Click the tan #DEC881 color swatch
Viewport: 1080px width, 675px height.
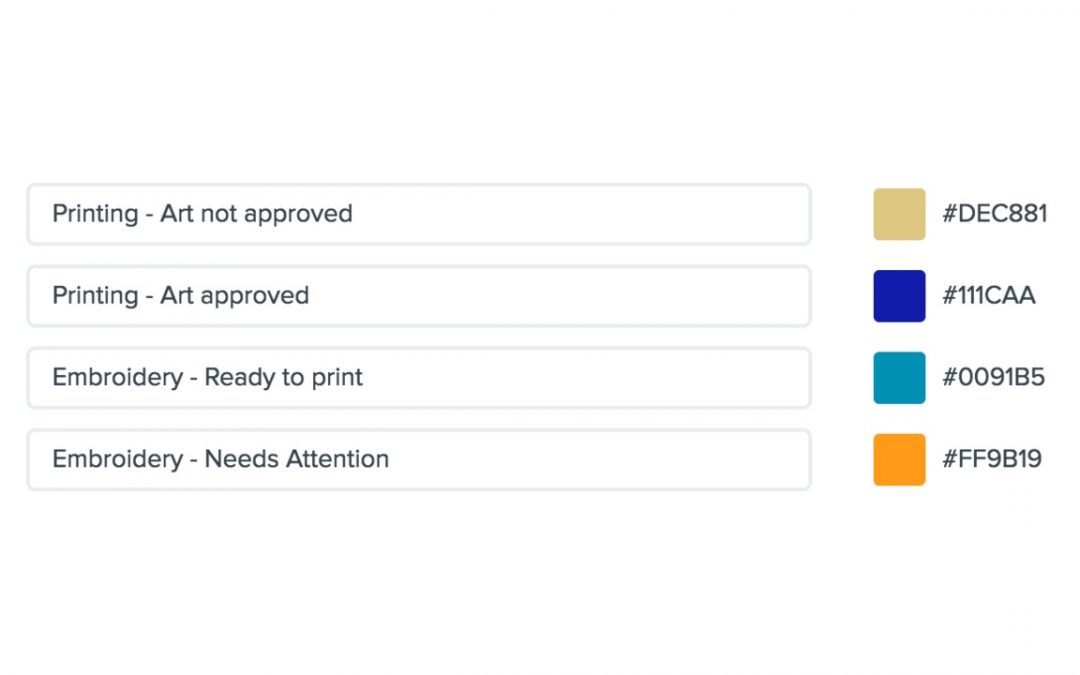tap(899, 214)
